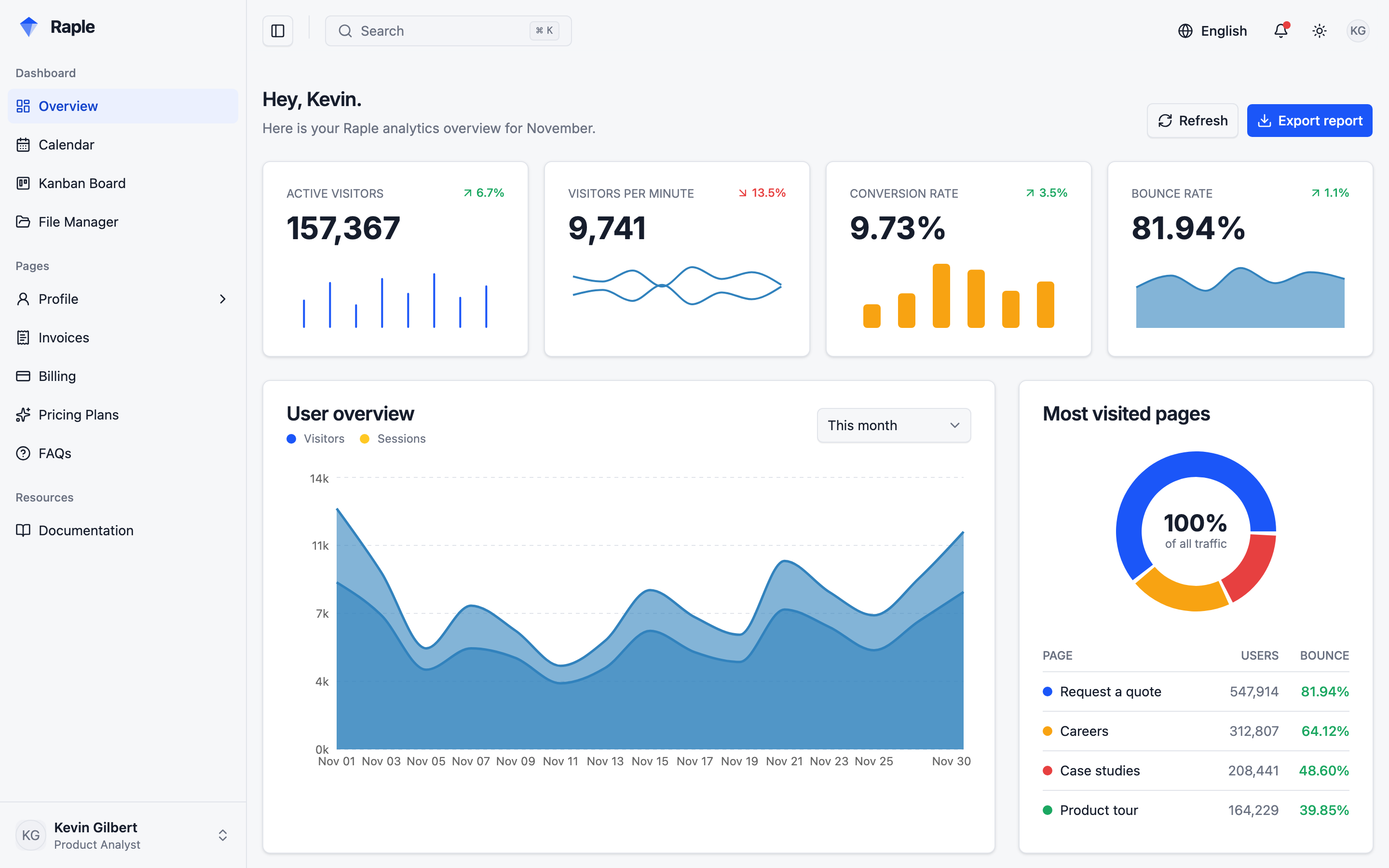Click the 9.73% conversion rate value
1389x868 pixels.
click(898, 228)
